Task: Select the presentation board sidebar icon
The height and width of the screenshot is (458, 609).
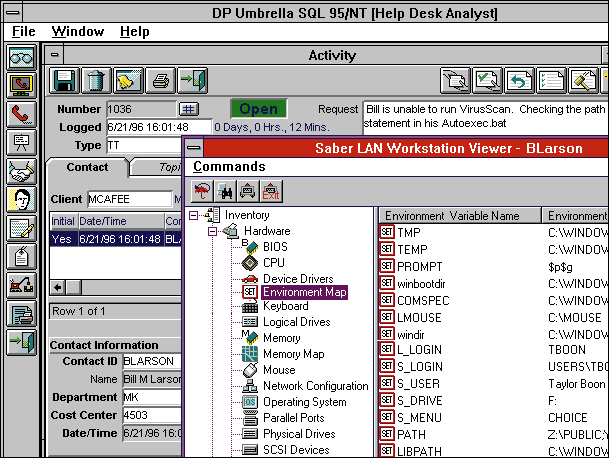Action: 22,143
